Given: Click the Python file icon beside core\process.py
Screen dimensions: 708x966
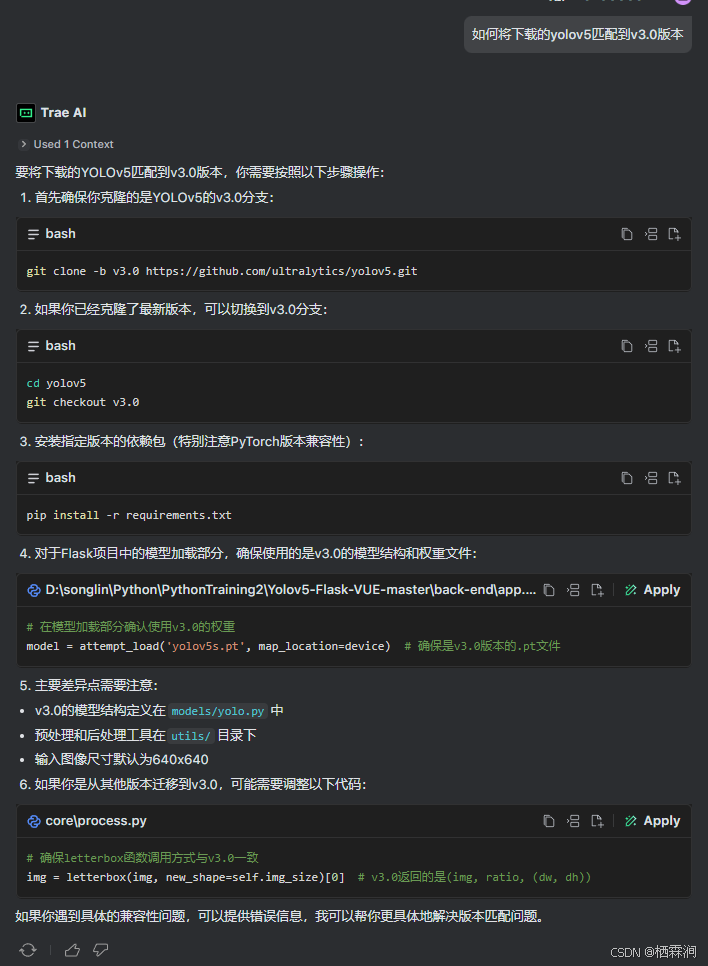Looking at the screenshot, I should [x=34, y=821].
